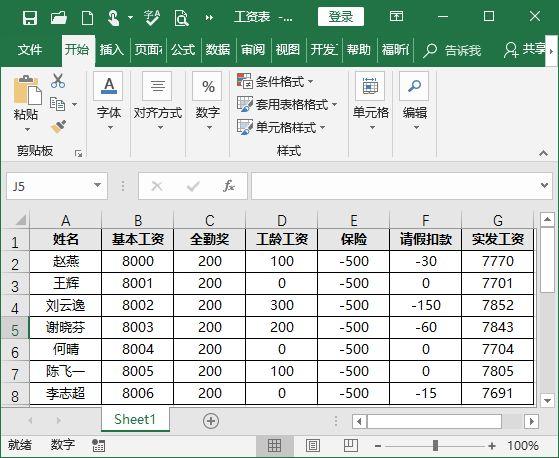Add a new sheet with plus button

pos(211,421)
